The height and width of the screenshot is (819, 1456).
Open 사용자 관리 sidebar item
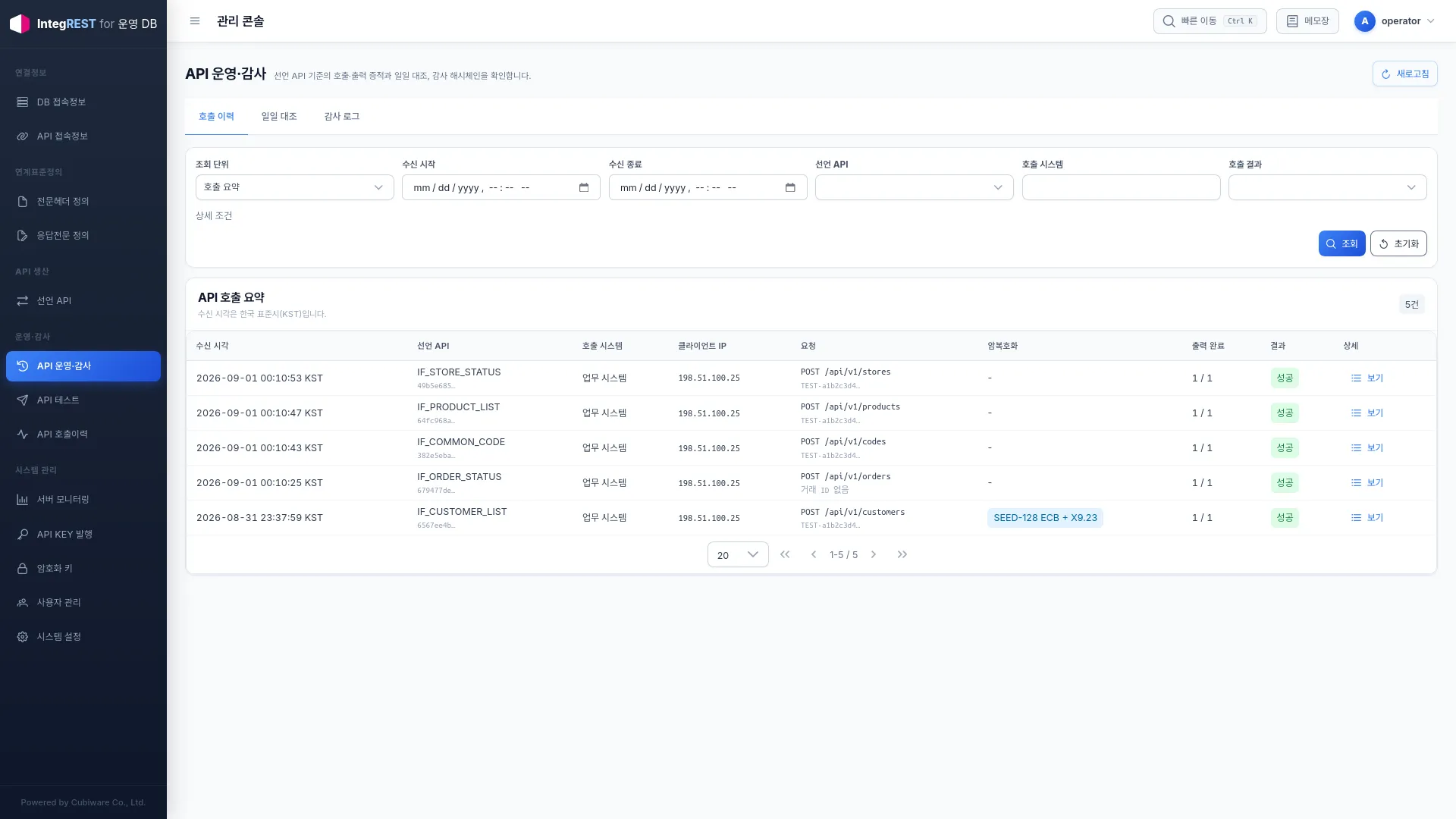coord(83,602)
